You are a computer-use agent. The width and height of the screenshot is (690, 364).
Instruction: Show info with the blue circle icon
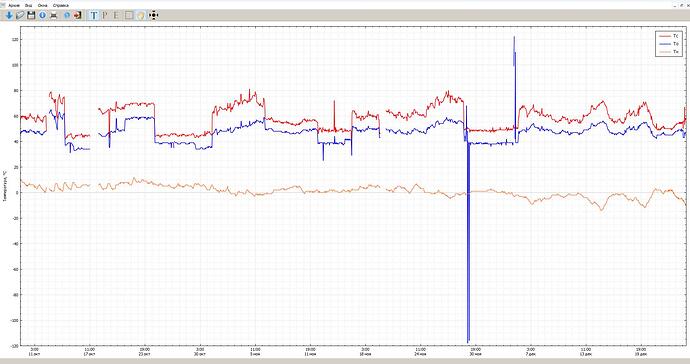(x=42, y=15)
